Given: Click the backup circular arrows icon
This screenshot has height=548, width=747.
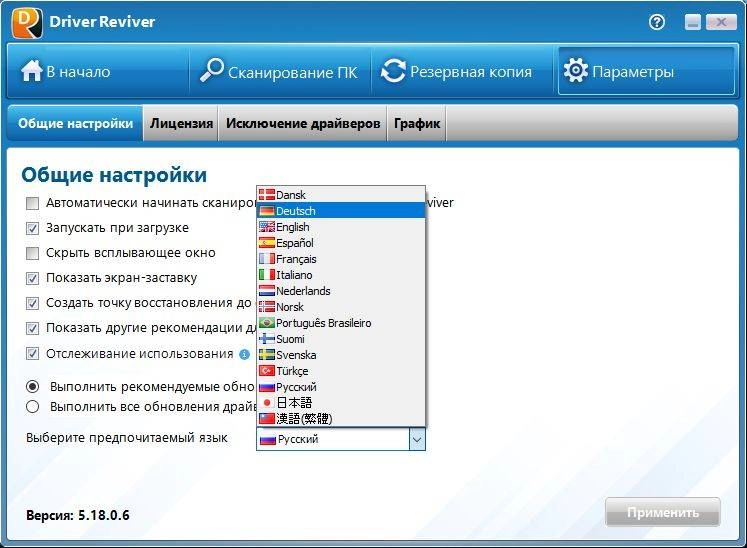Looking at the screenshot, I should [393, 71].
